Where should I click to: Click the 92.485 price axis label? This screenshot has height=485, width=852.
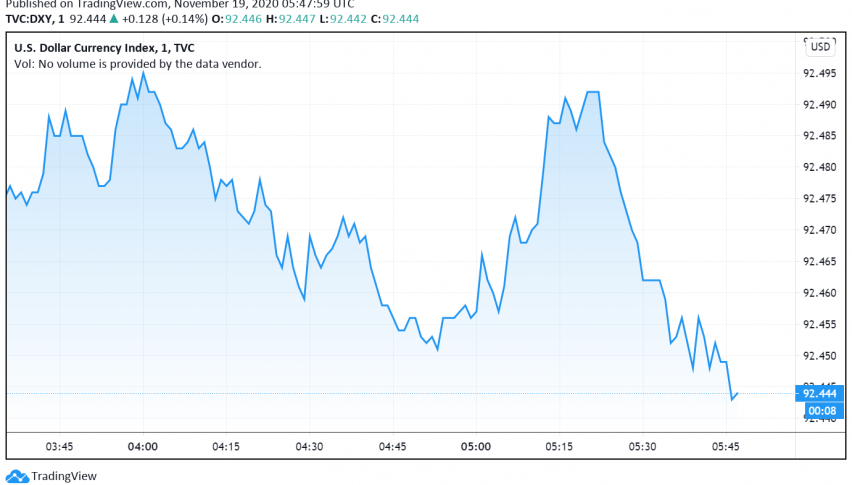(x=819, y=136)
